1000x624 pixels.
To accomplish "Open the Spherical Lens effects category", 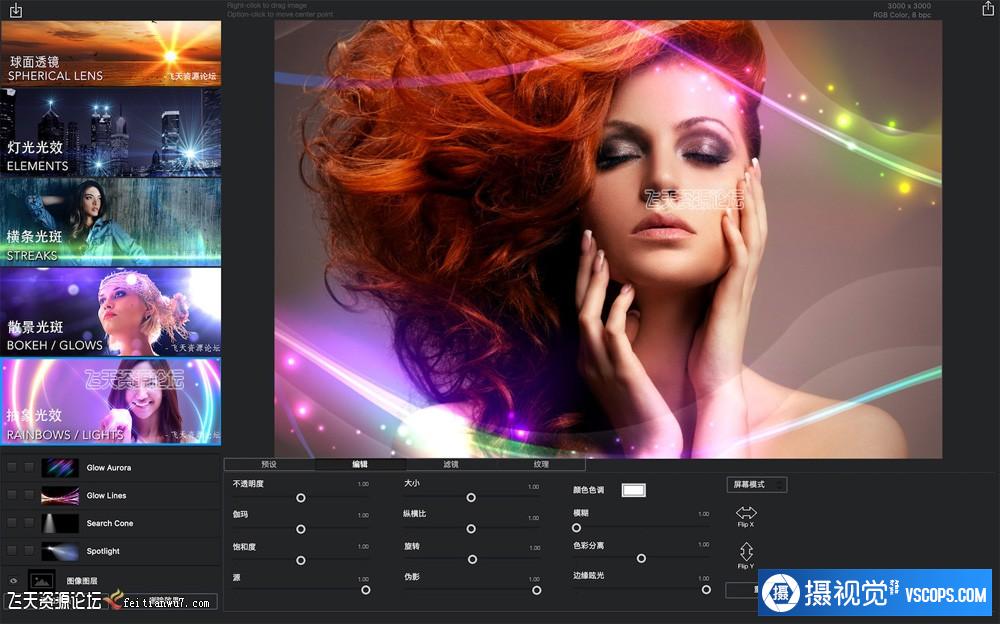I will coord(111,53).
